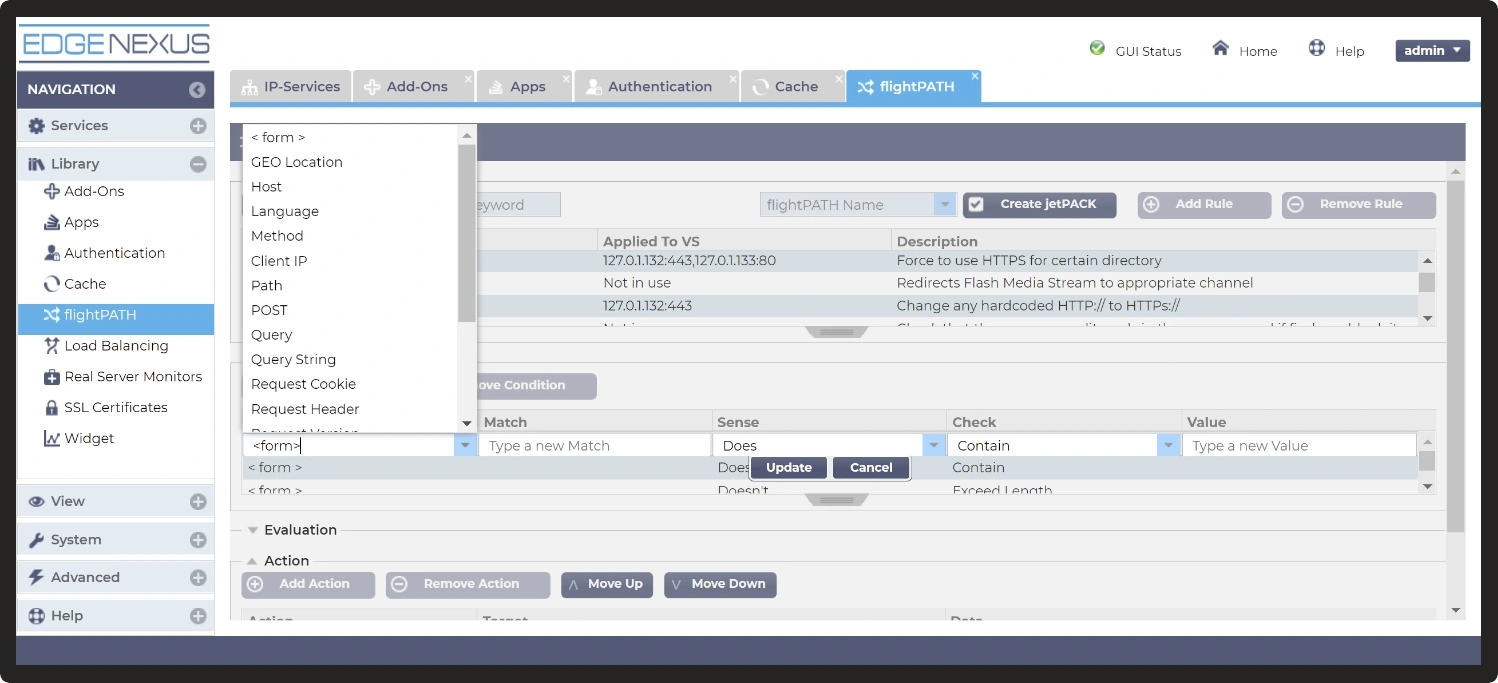This screenshot has height=683, width=1498.
Task: Click the green GUI Status check icon
Action: click(1097, 48)
